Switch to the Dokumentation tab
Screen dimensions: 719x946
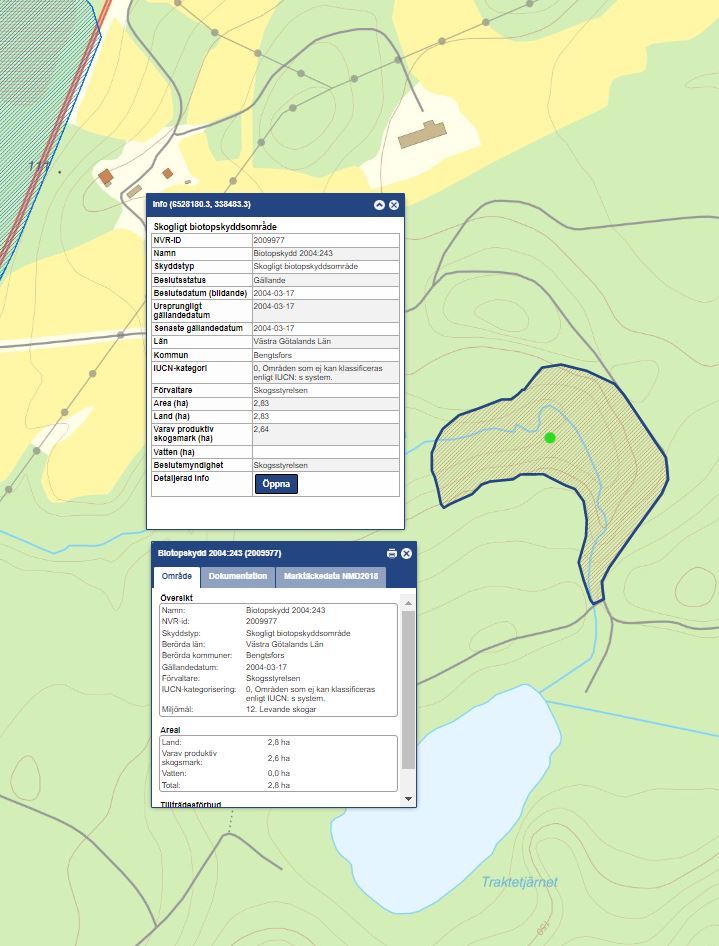pyautogui.click(x=238, y=577)
